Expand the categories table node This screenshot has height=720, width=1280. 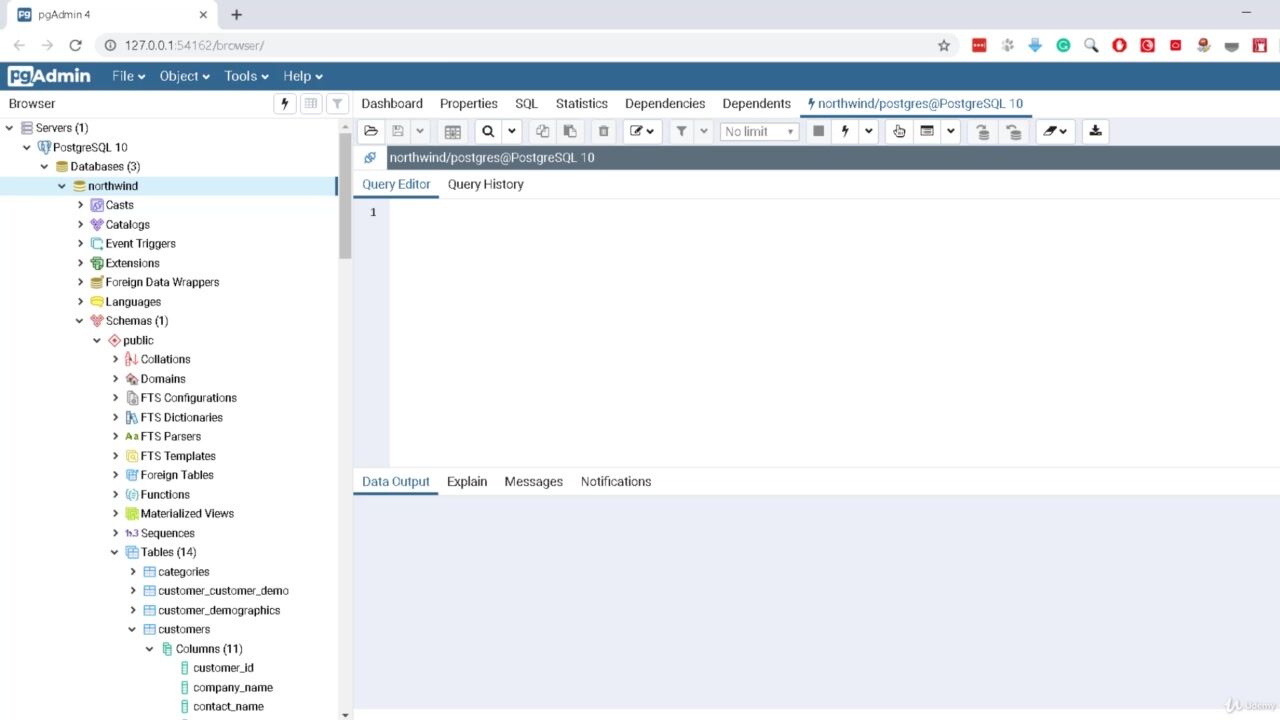tap(133, 572)
